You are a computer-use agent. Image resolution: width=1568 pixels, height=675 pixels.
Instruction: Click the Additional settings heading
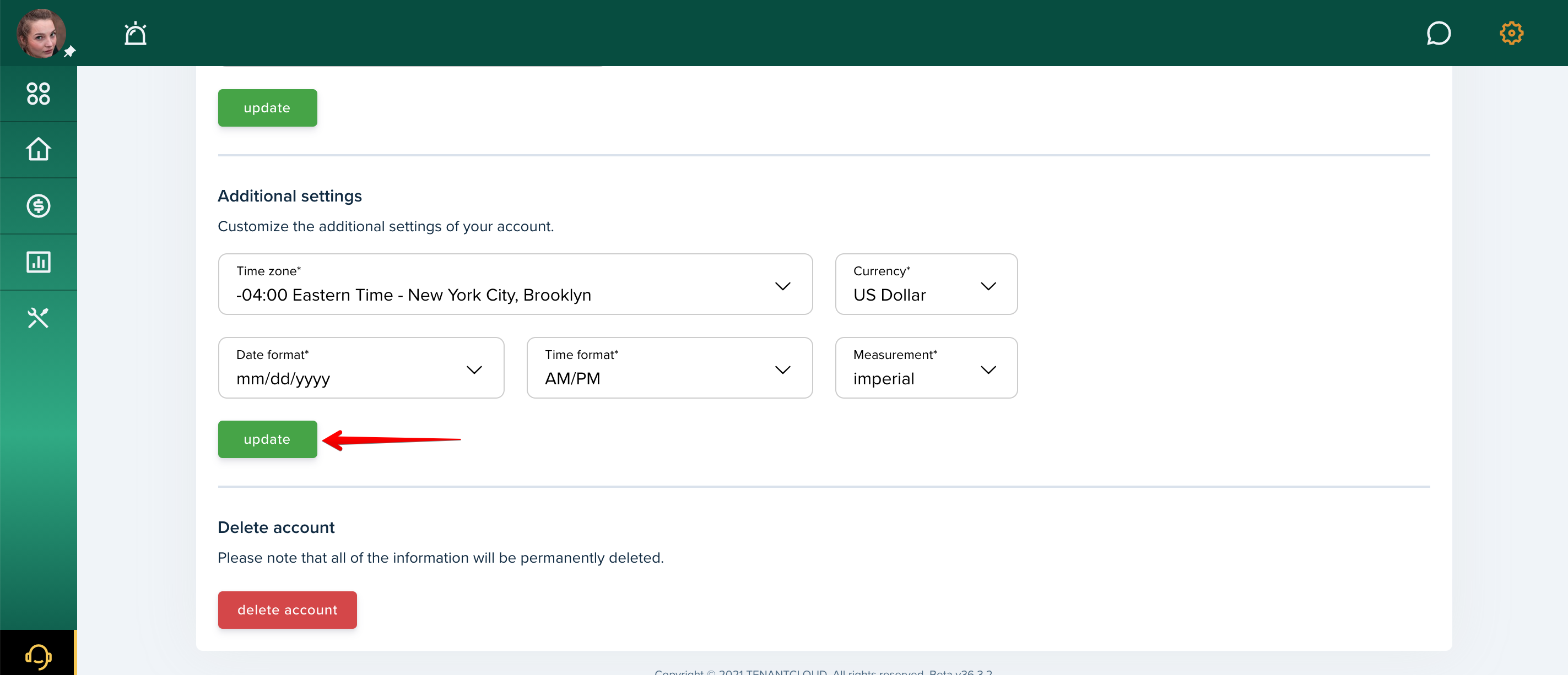point(290,196)
